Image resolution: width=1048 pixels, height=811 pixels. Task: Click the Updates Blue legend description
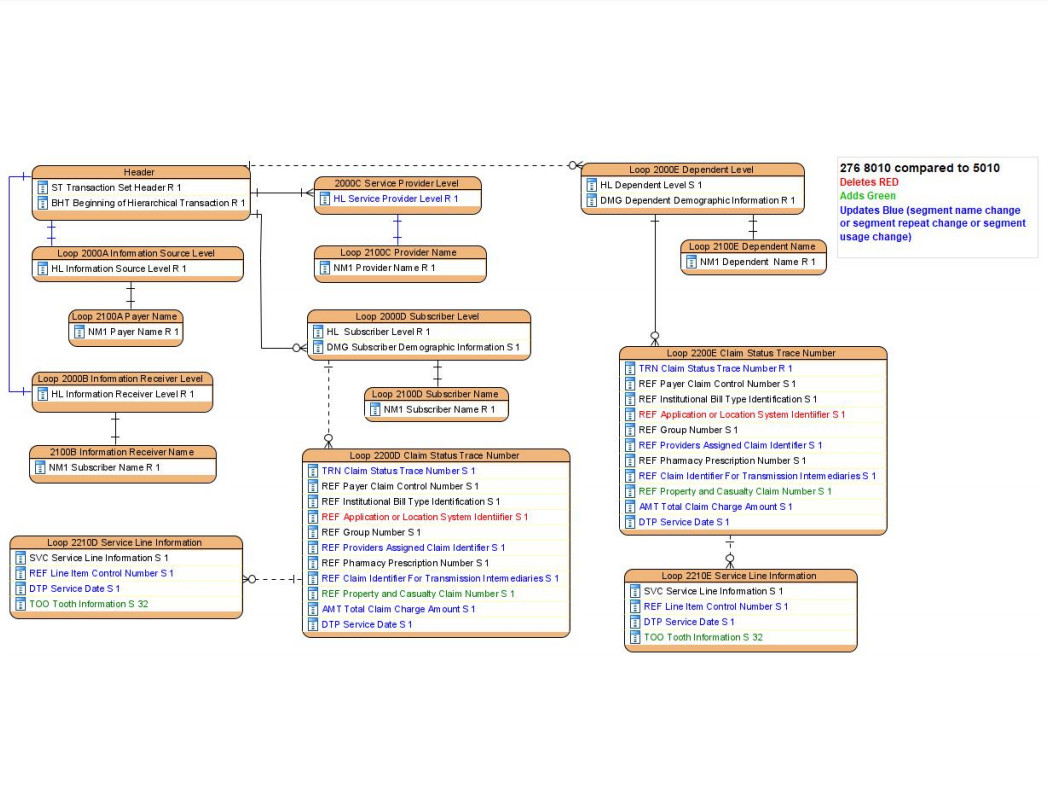click(932, 223)
